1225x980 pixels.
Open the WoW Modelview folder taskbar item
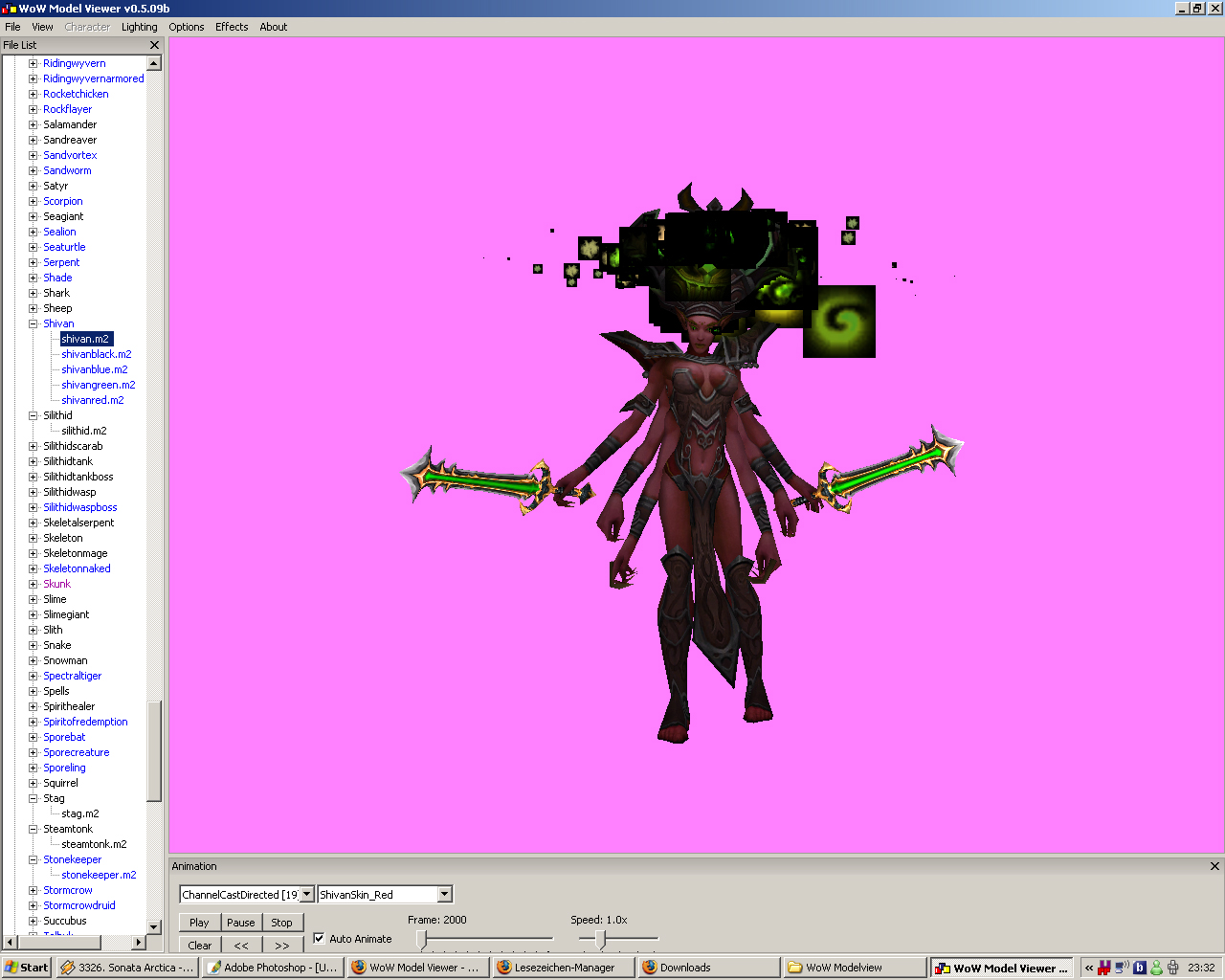click(854, 968)
